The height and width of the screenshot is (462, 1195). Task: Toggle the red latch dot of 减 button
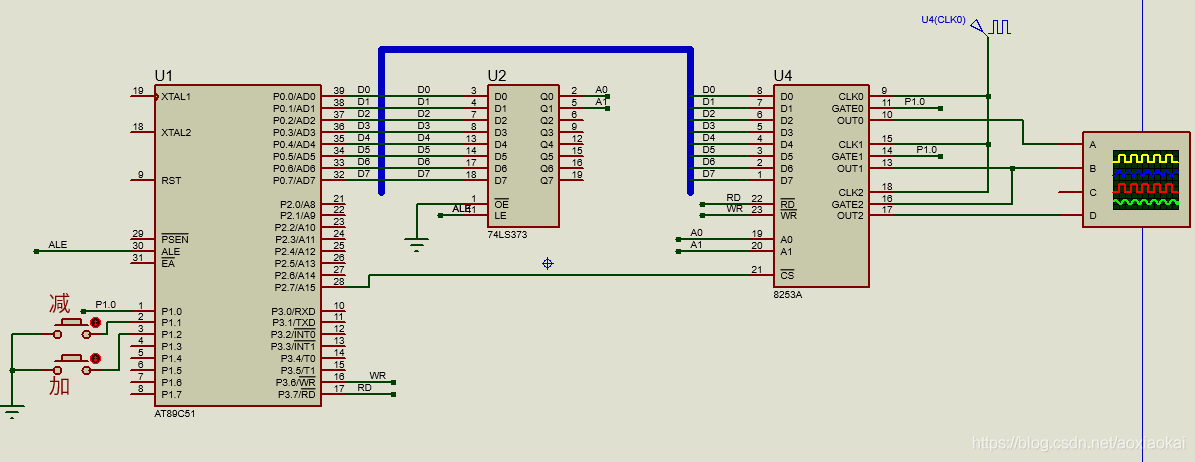[95, 323]
